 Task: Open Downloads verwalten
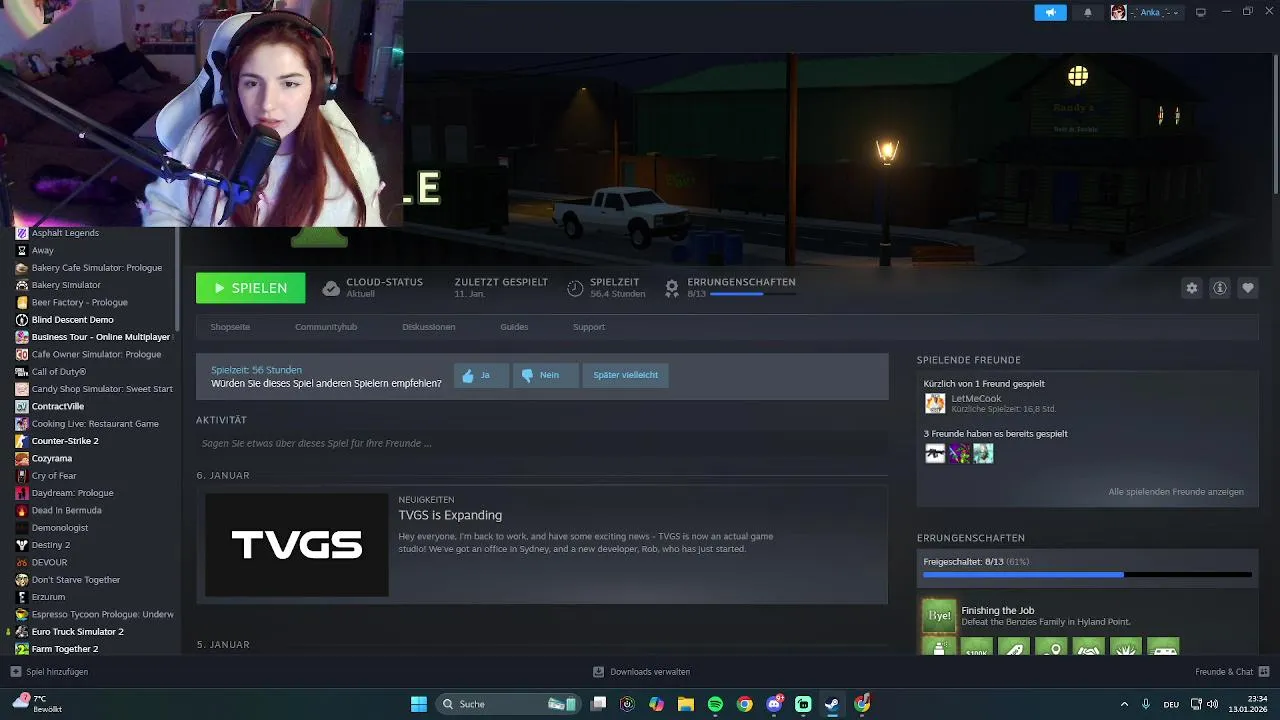coord(641,672)
